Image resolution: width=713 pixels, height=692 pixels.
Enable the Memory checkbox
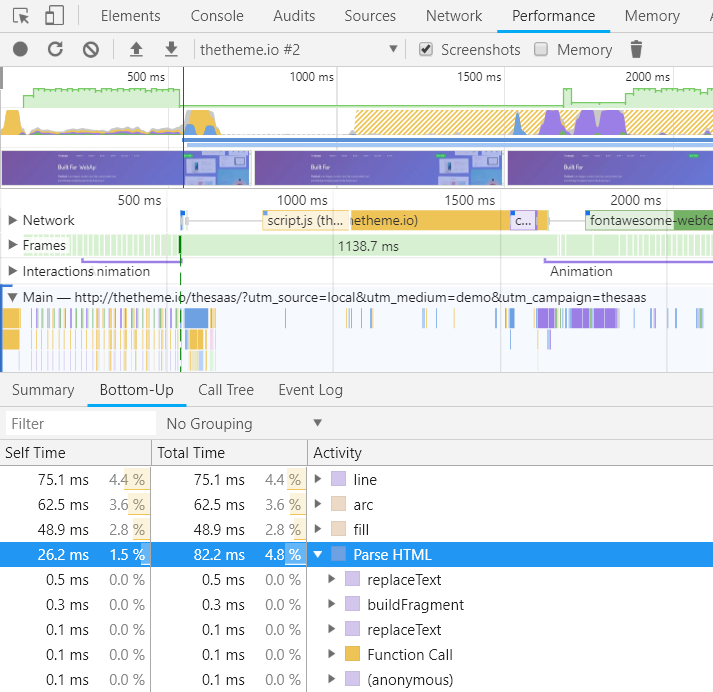[541, 50]
